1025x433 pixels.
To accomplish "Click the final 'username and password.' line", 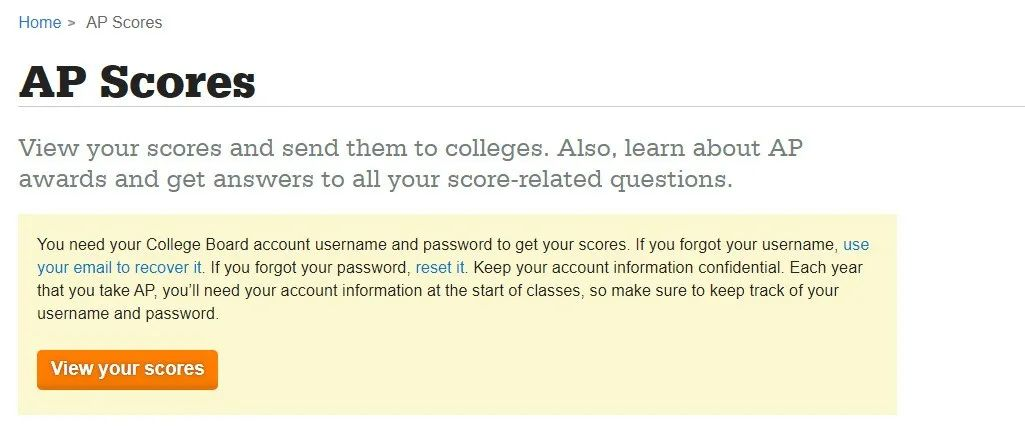I will (127, 313).
